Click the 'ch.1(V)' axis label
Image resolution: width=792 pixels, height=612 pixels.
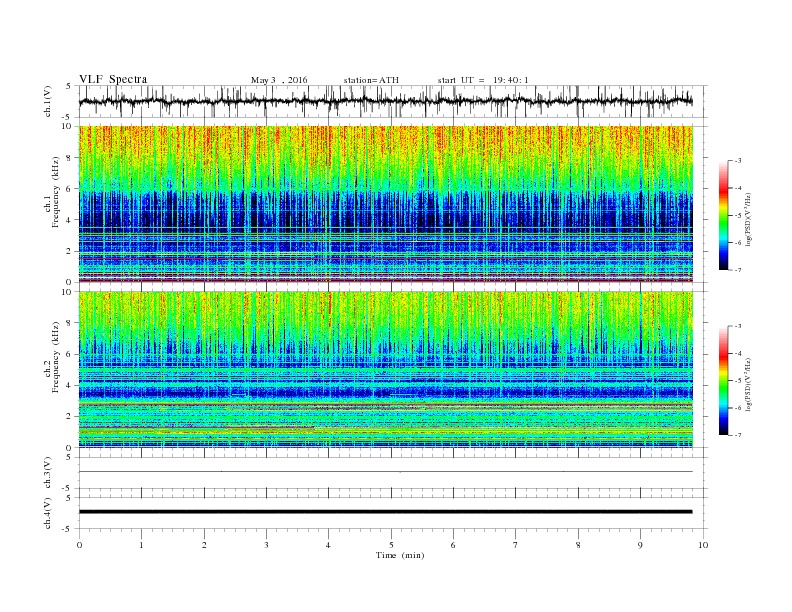pyautogui.click(x=48, y=101)
